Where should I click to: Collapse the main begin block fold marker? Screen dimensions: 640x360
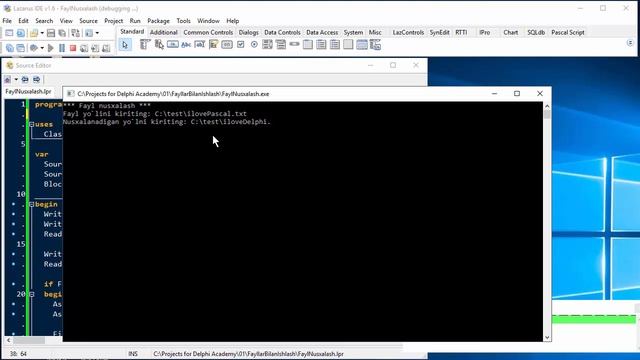[x=31, y=204]
